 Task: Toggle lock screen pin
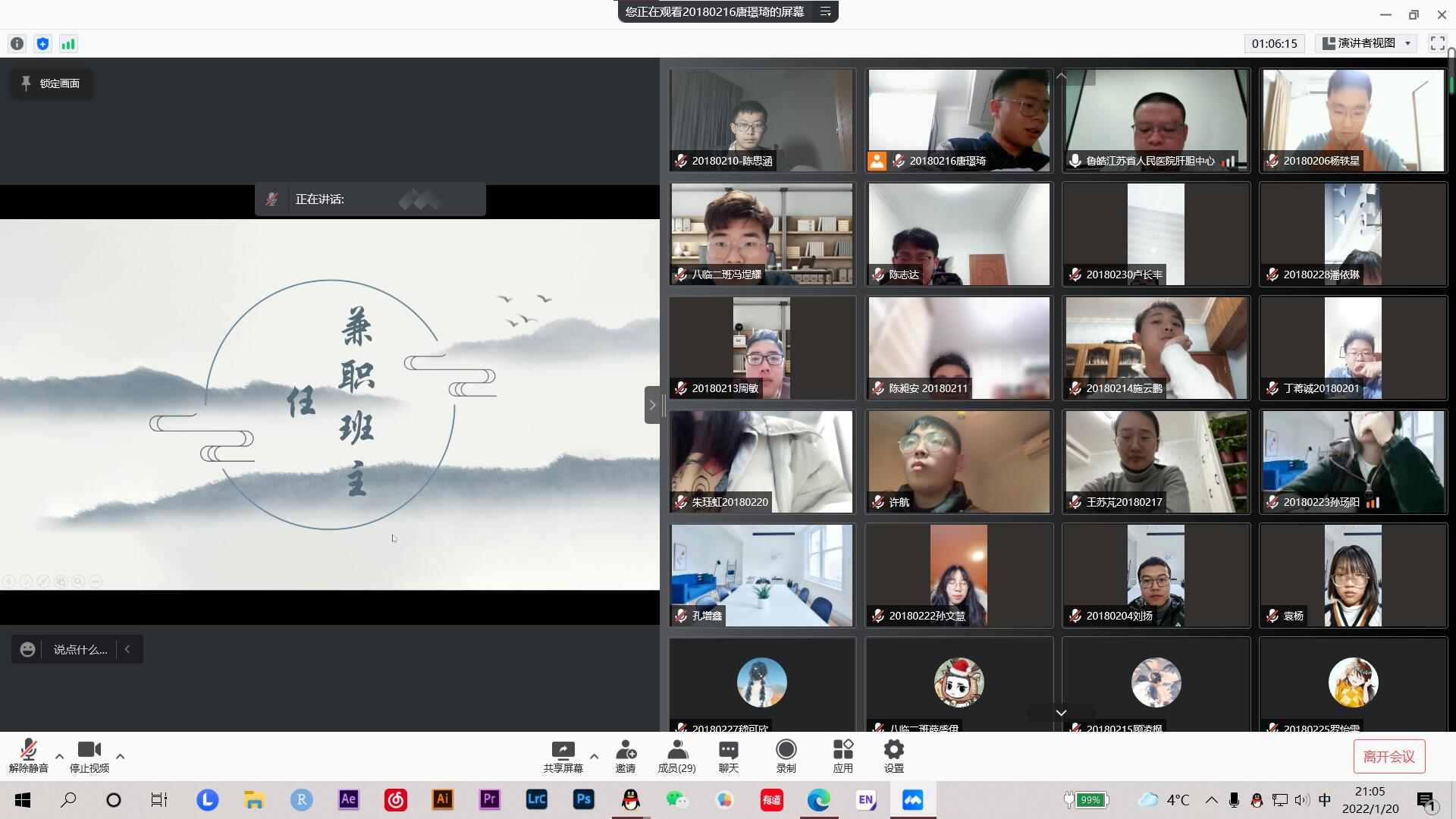51,83
